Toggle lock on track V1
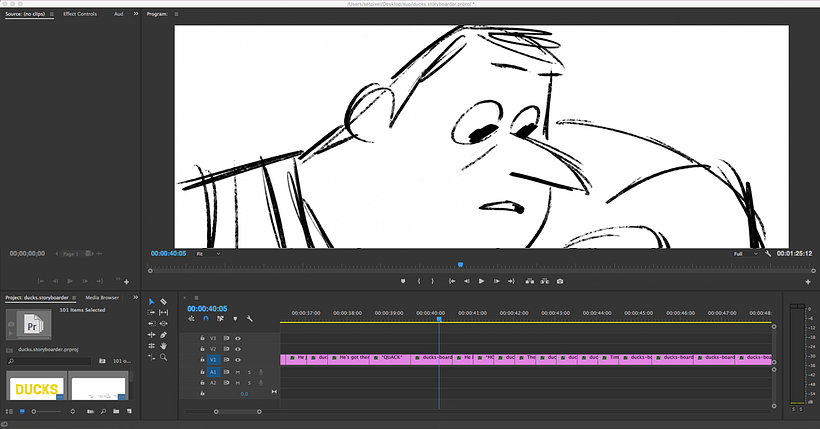The image size is (820, 429). (x=202, y=358)
